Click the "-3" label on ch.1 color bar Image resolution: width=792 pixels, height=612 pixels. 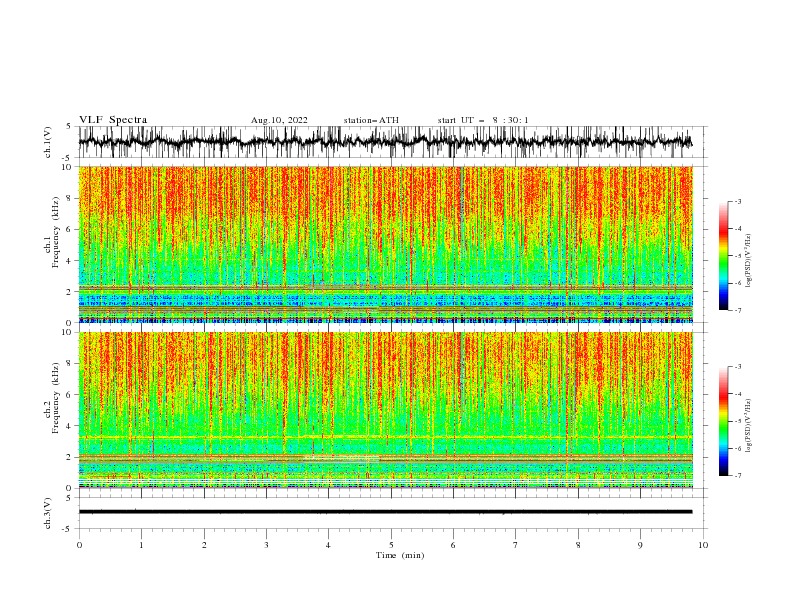point(737,202)
